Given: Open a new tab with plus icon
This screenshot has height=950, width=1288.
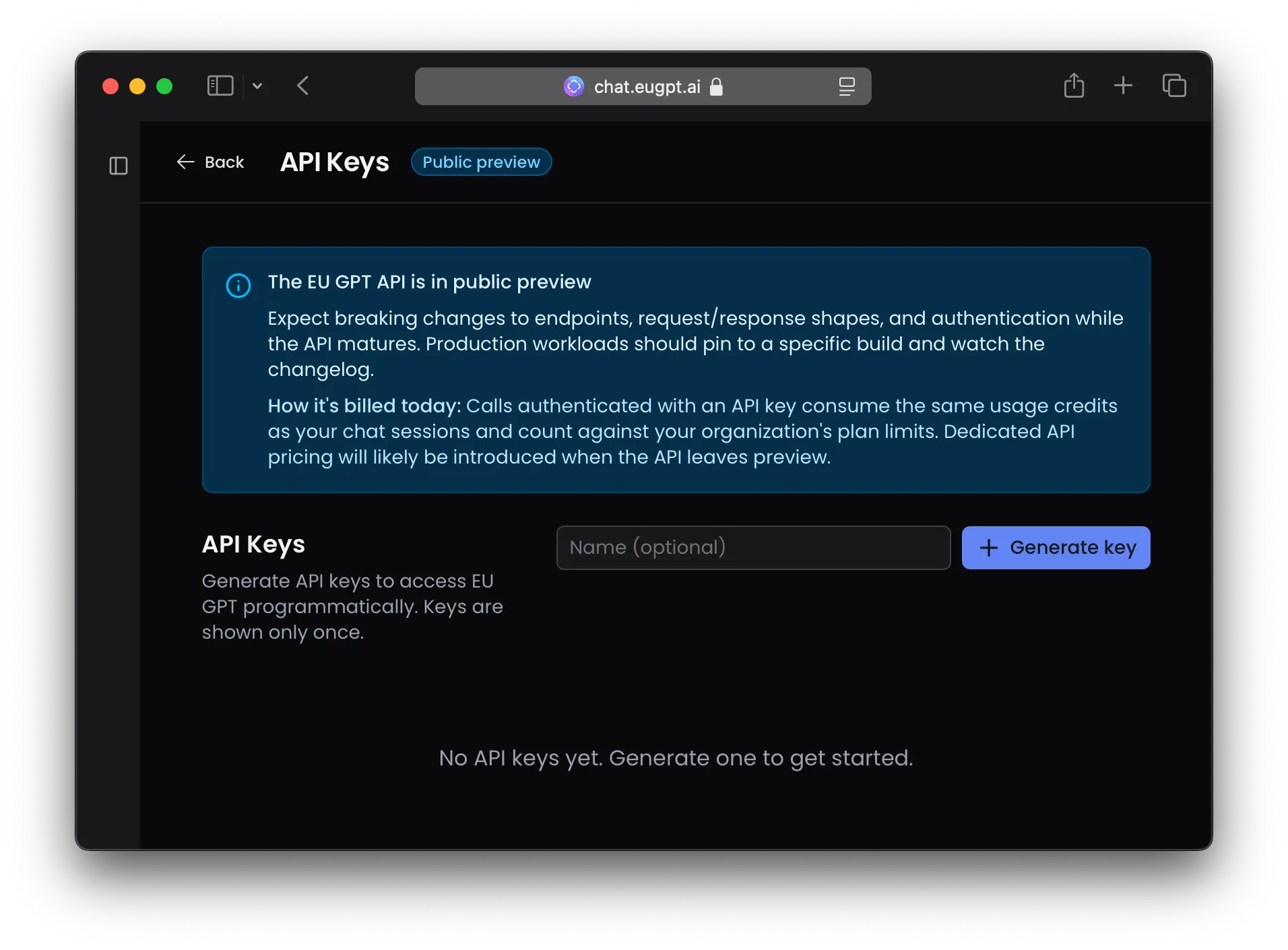Looking at the screenshot, I should [1123, 86].
